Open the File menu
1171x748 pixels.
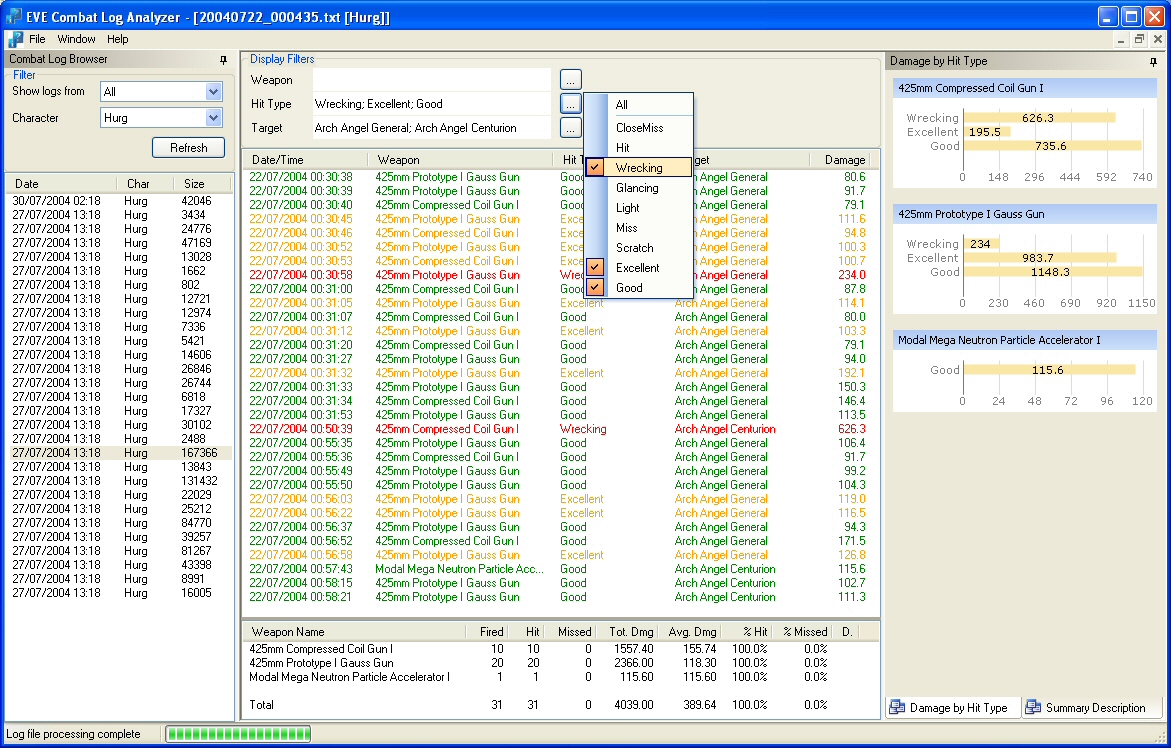37,39
